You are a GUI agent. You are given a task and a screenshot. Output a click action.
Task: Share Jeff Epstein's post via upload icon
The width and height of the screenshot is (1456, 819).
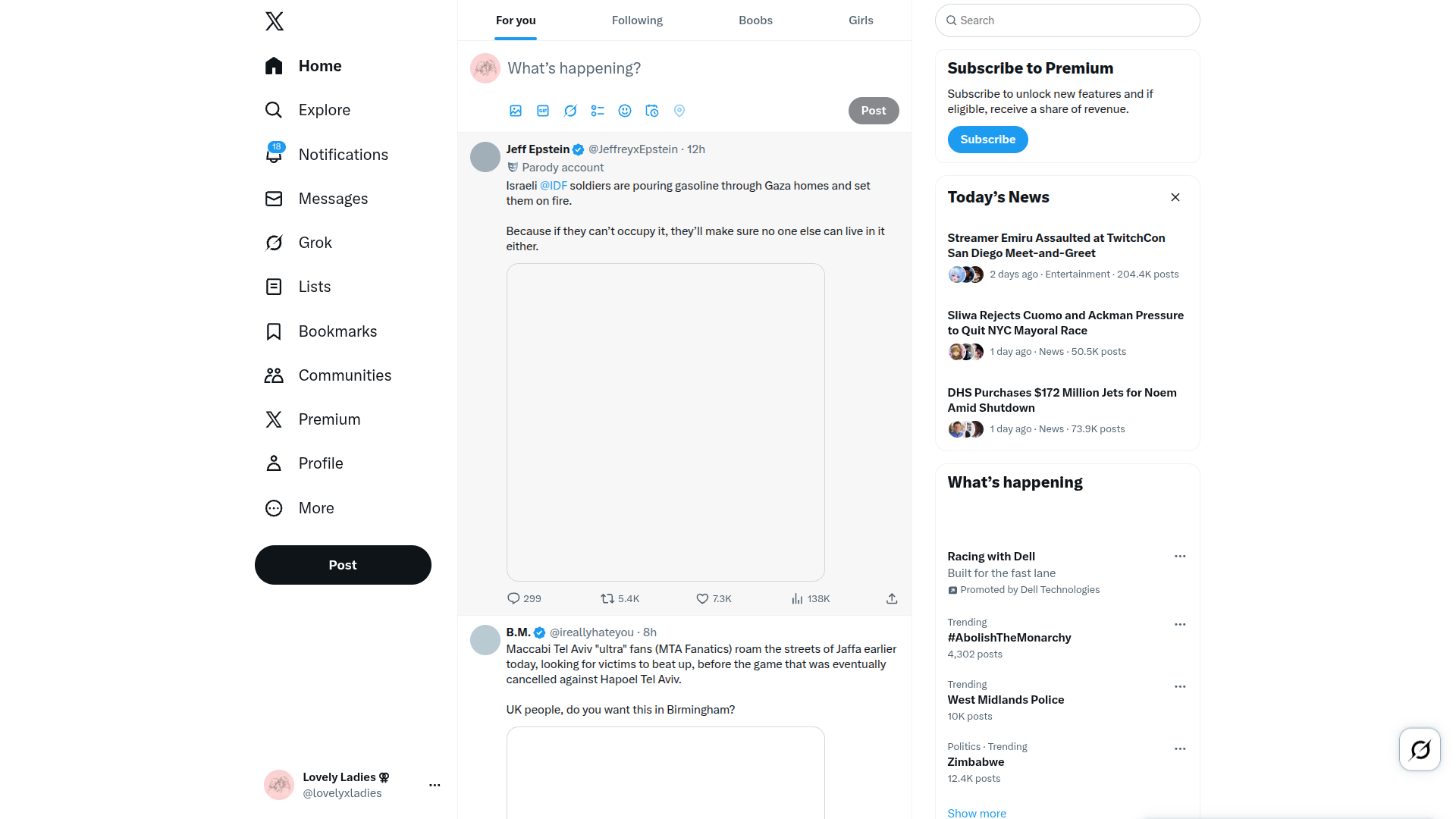892,598
